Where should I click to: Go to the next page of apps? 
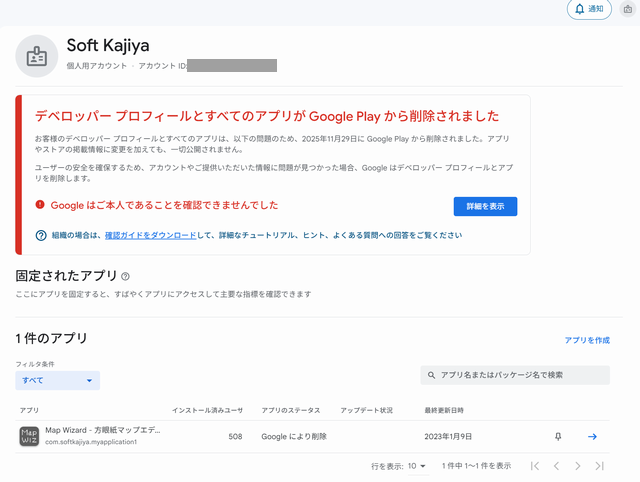tap(577, 466)
